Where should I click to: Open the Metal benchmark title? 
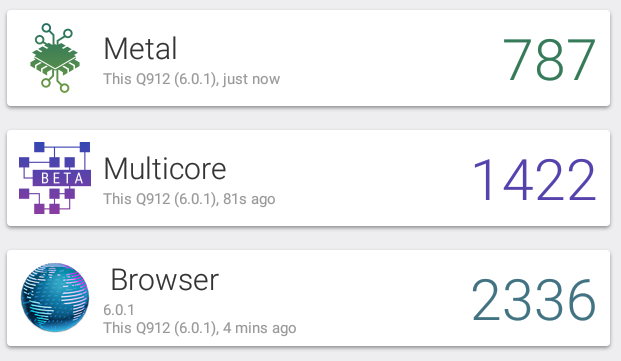click(x=140, y=49)
